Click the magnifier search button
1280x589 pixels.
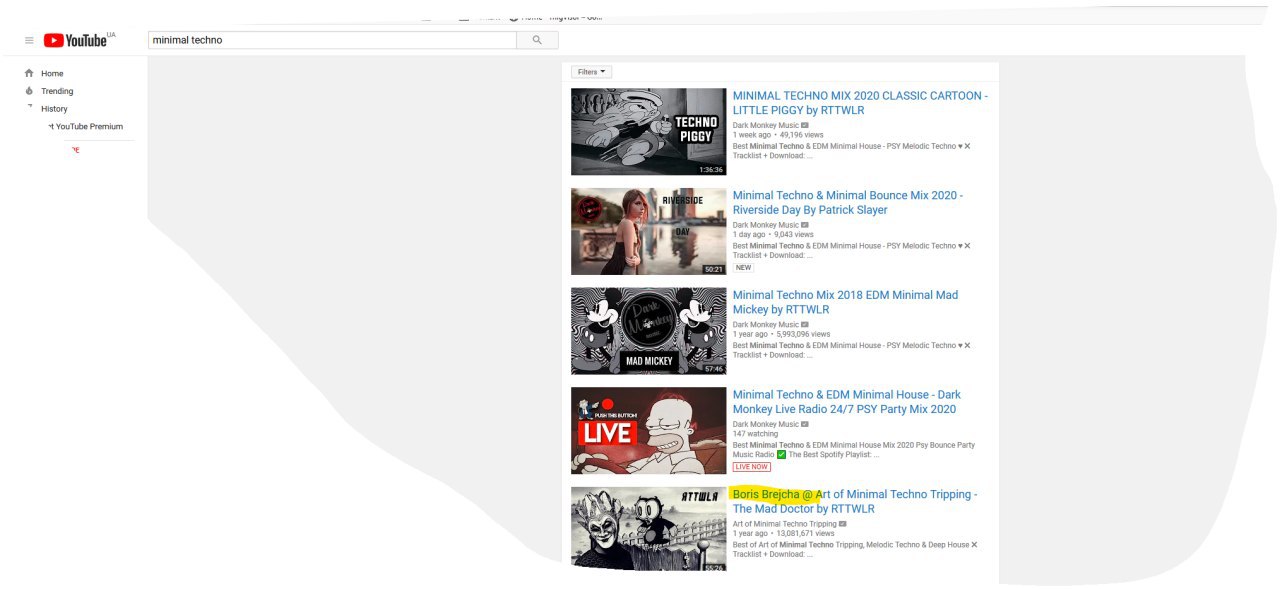537,40
